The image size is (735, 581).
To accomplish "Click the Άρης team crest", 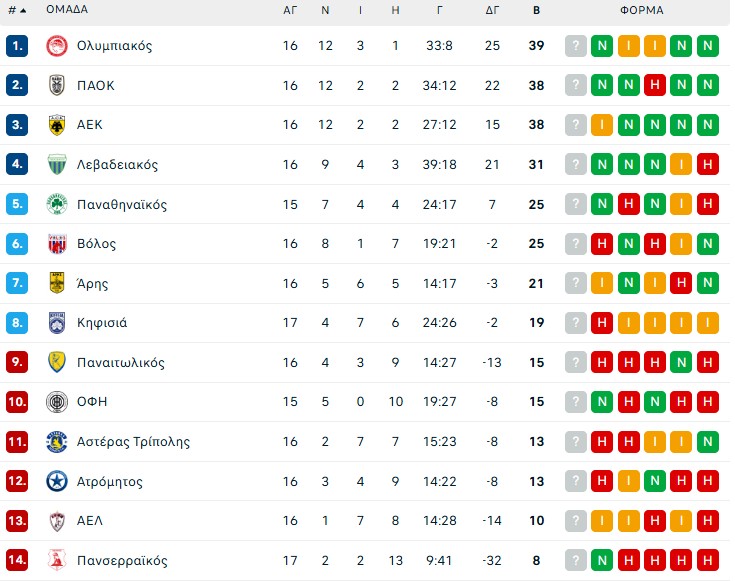I will click(x=56, y=284).
